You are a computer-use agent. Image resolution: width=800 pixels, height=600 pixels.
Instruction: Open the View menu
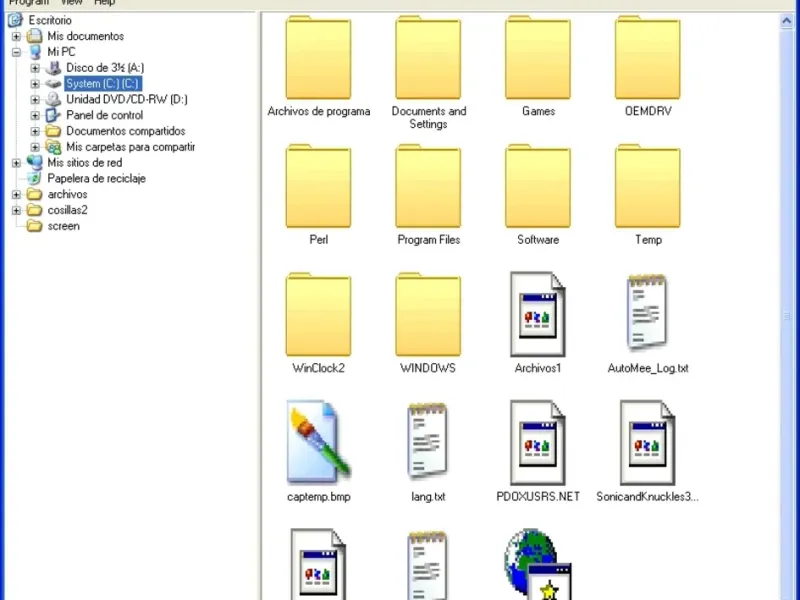pos(71,3)
